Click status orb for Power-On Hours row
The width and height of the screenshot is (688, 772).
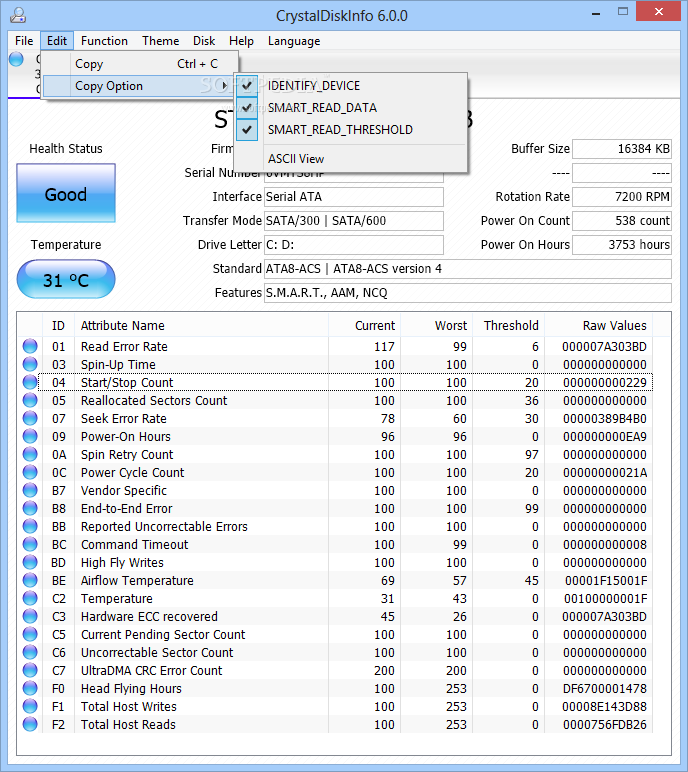[x=30, y=436]
